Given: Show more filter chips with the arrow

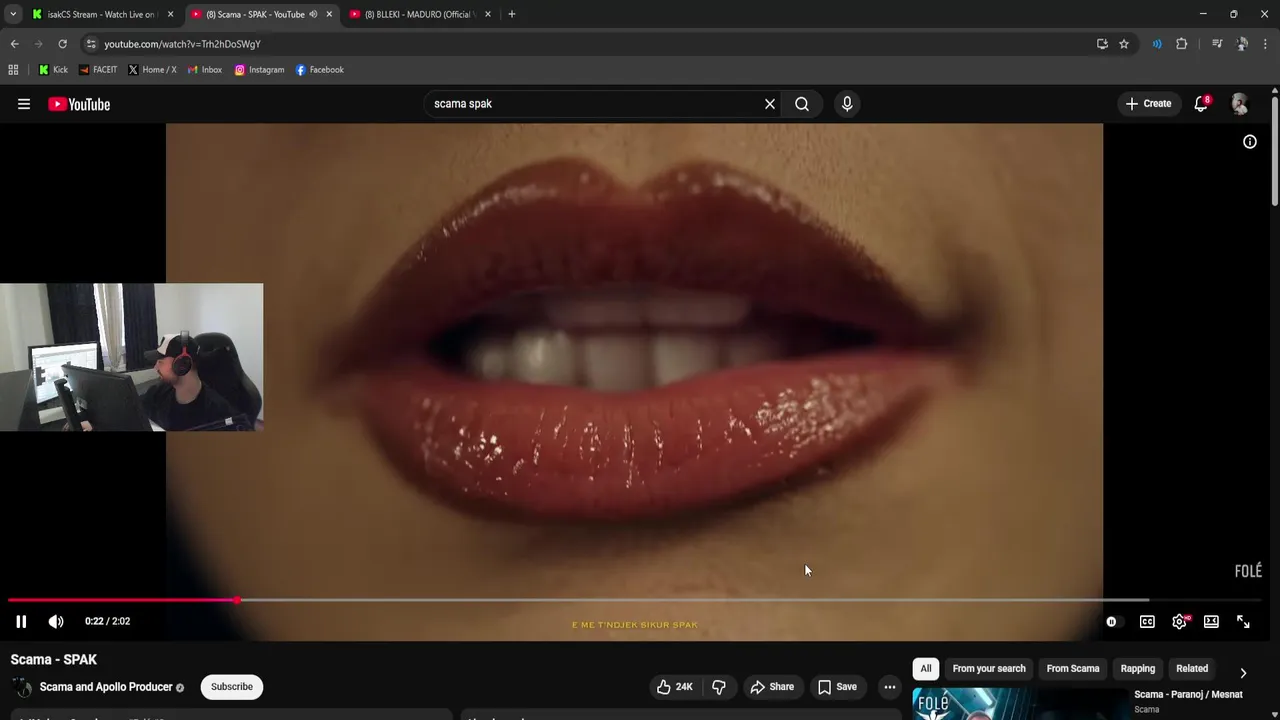Looking at the screenshot, I should (1243, 673).
